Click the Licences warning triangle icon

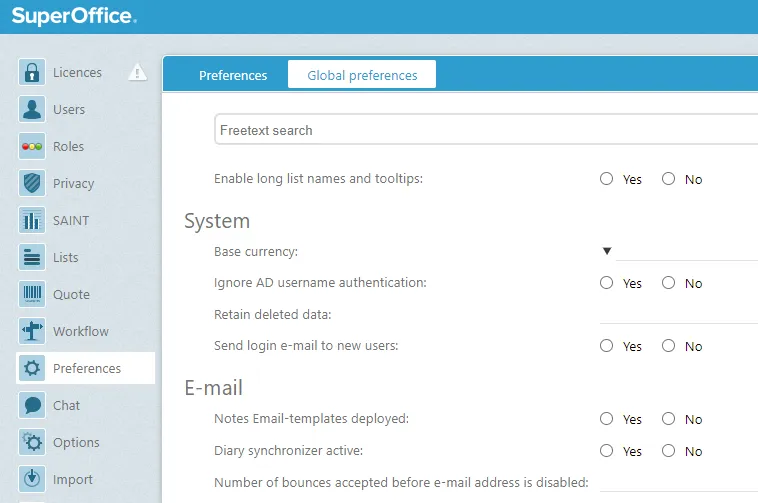[x=138, y=73]
